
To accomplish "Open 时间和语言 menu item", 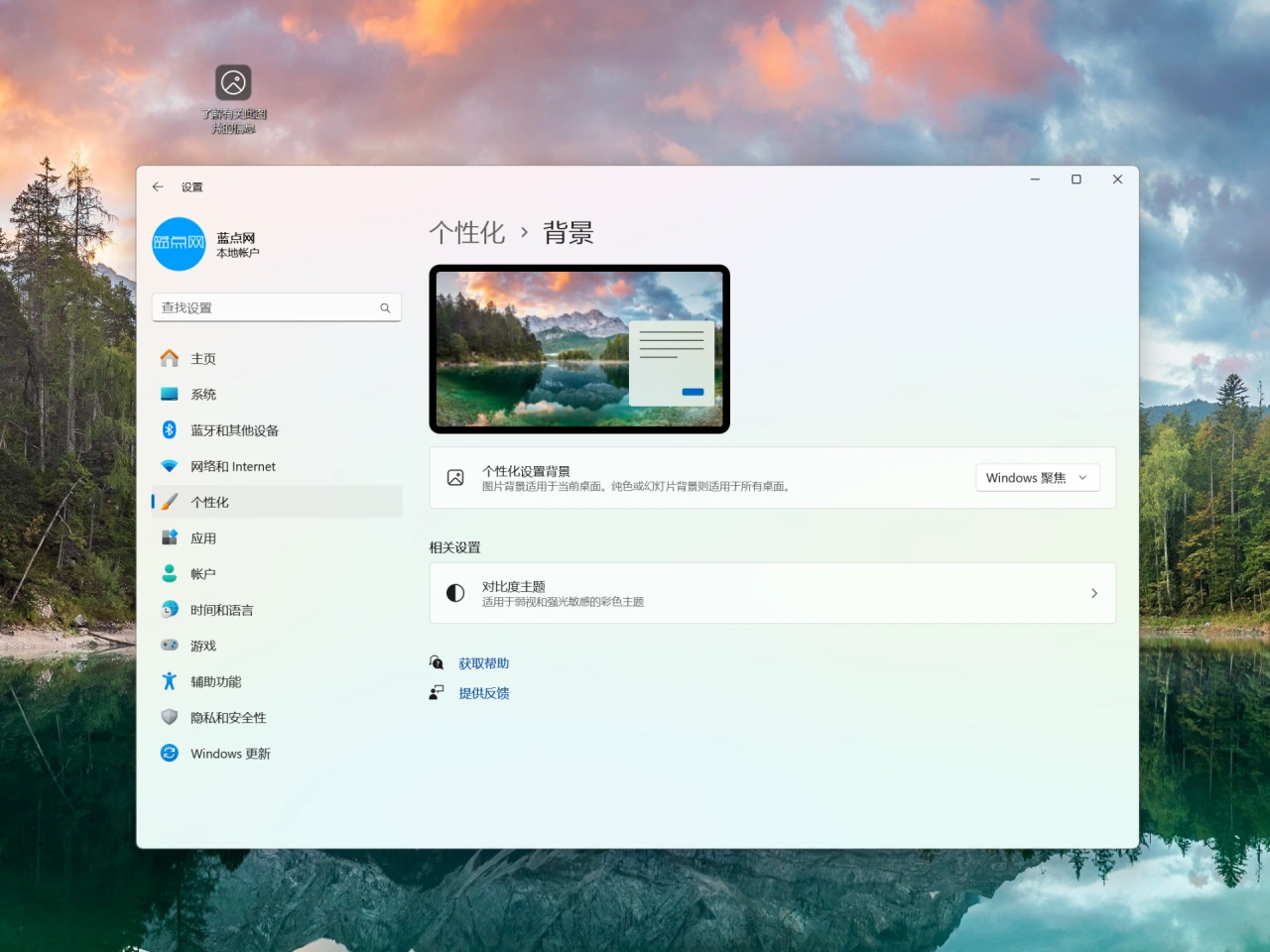I will click(x=221, y=610).
